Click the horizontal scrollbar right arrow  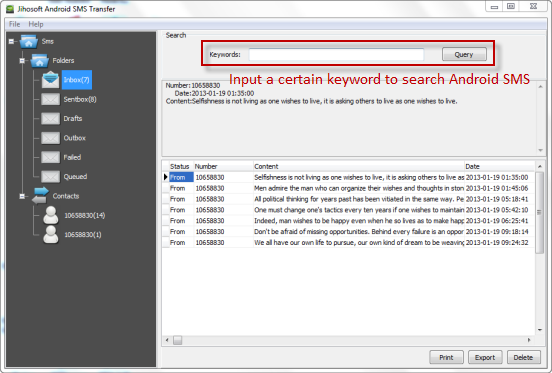(529, 340)
